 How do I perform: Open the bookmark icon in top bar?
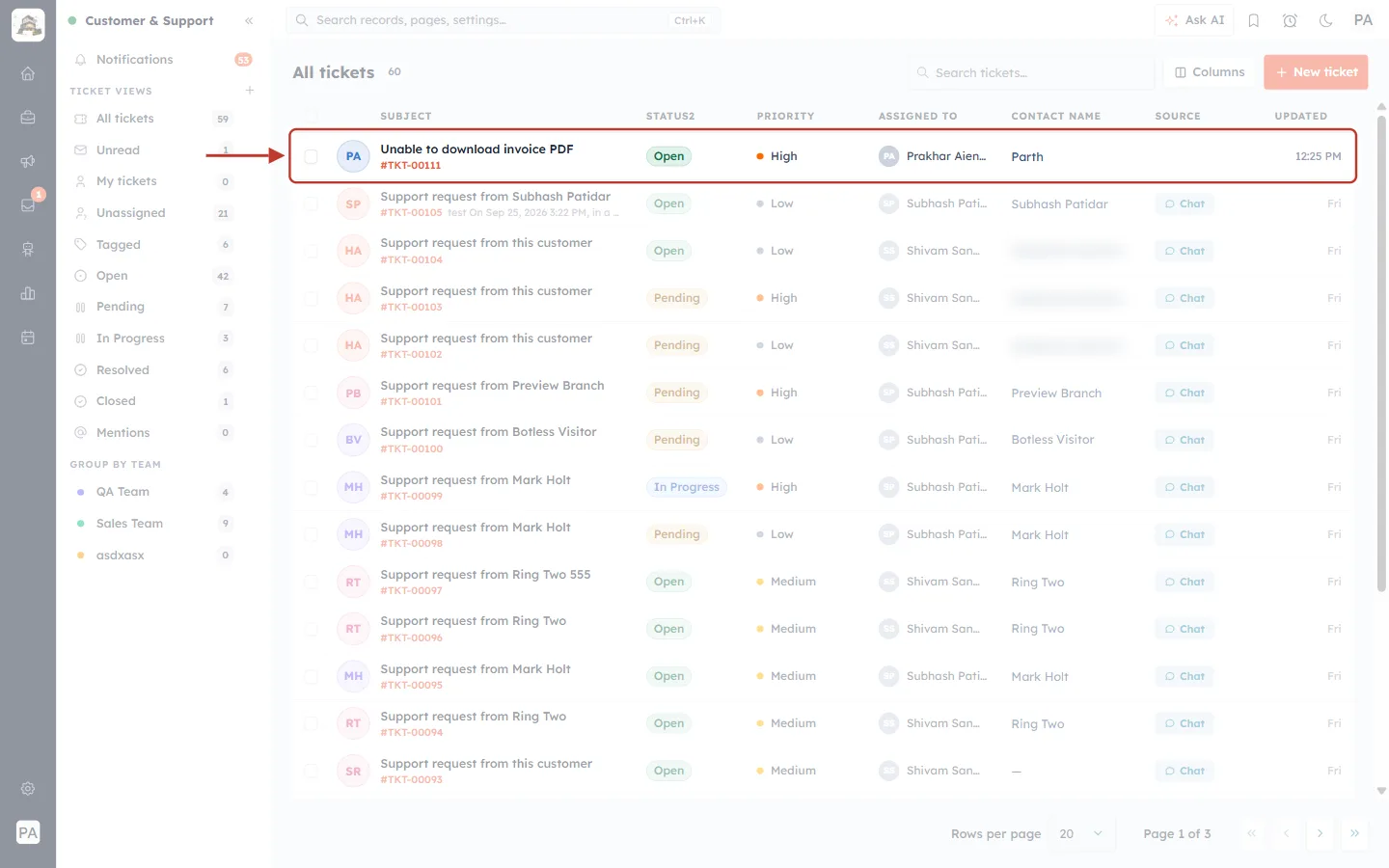pos(1254,20)
